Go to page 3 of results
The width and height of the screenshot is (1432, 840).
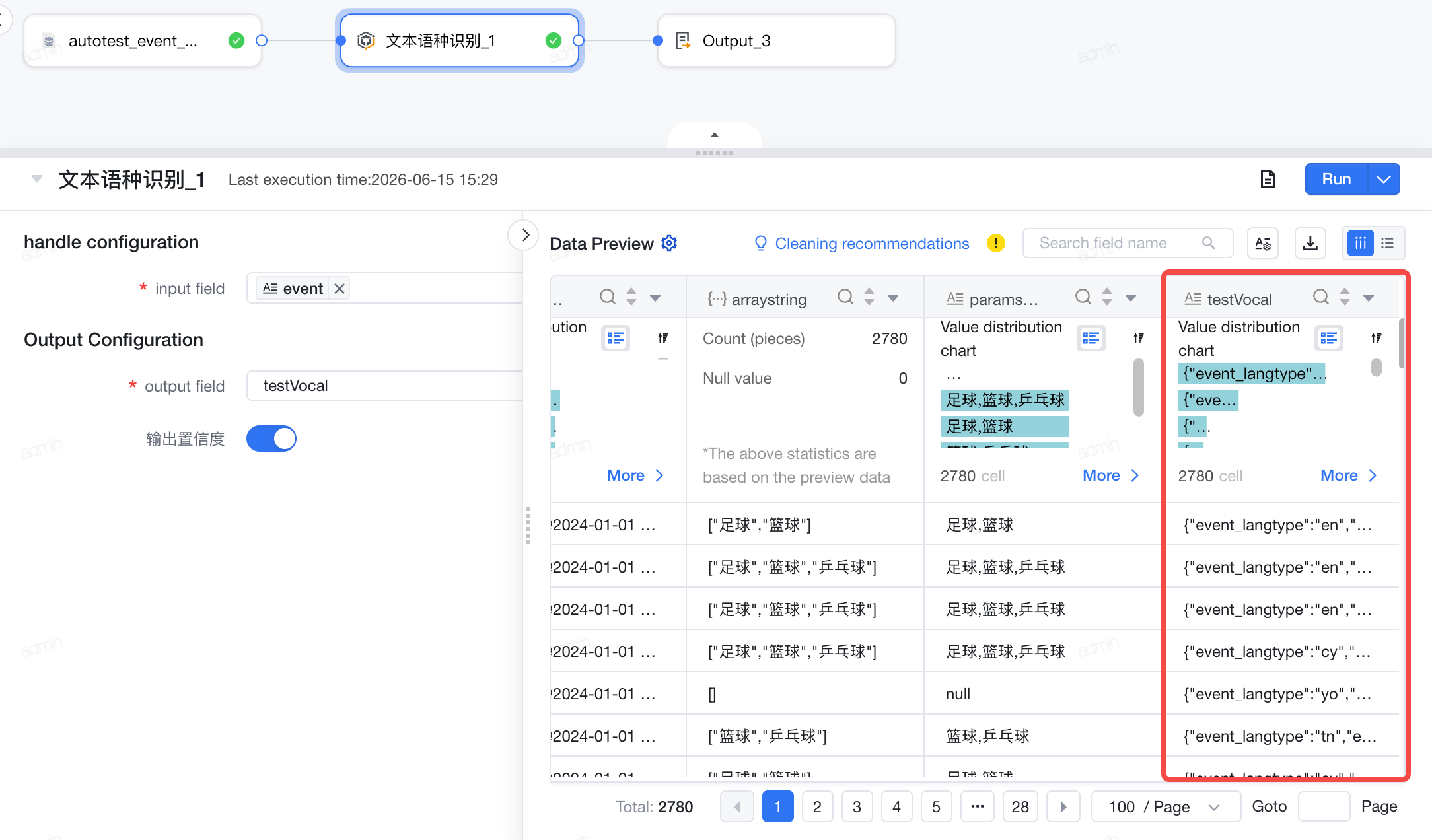[857, 806]
